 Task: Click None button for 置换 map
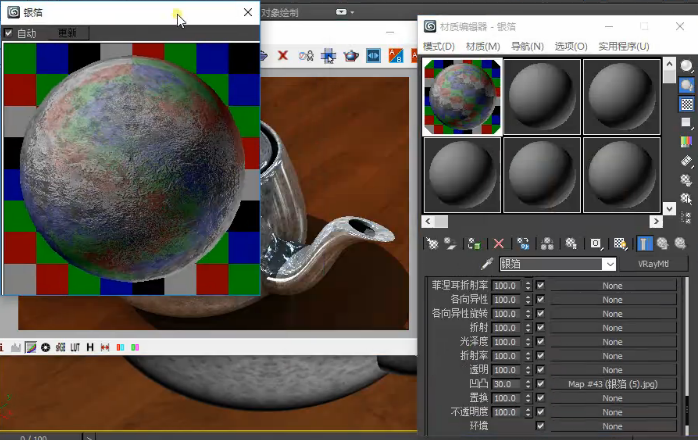click(613, 398)
